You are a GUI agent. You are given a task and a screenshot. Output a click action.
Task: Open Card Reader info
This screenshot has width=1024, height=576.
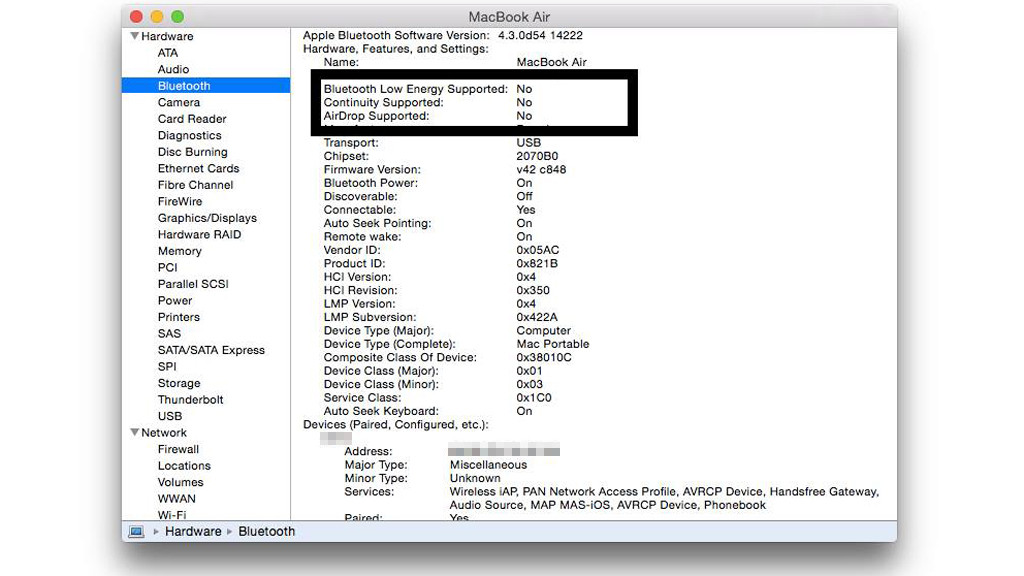[192, 119]
